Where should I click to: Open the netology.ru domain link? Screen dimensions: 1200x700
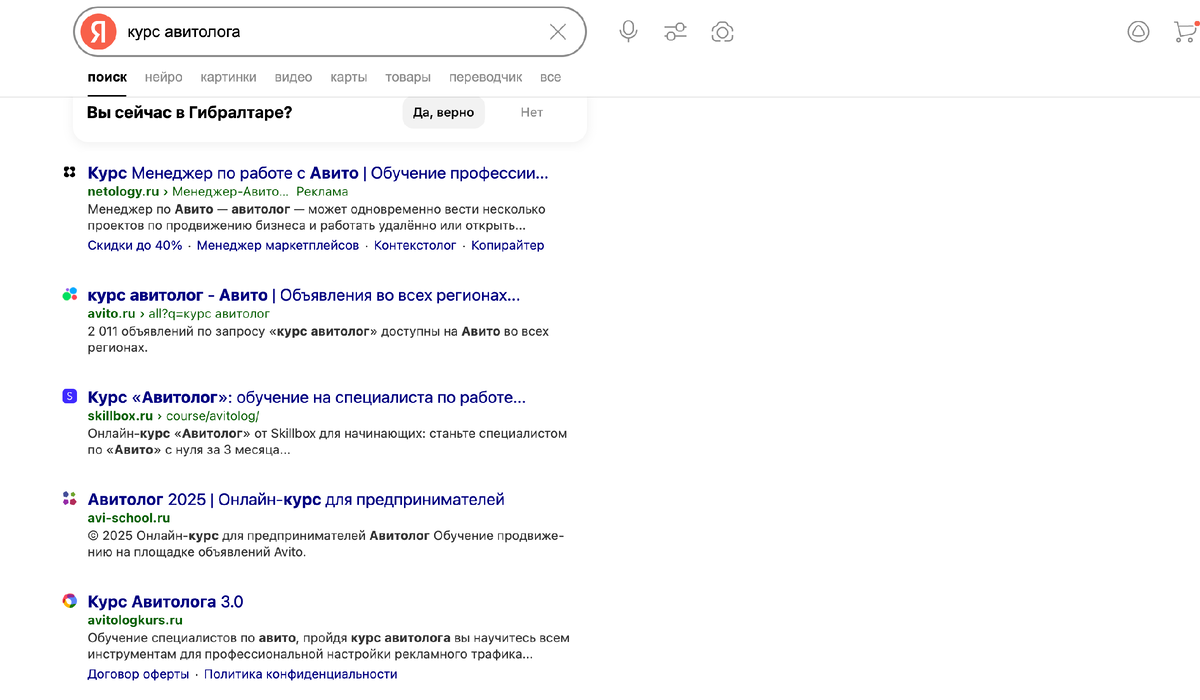123,191
